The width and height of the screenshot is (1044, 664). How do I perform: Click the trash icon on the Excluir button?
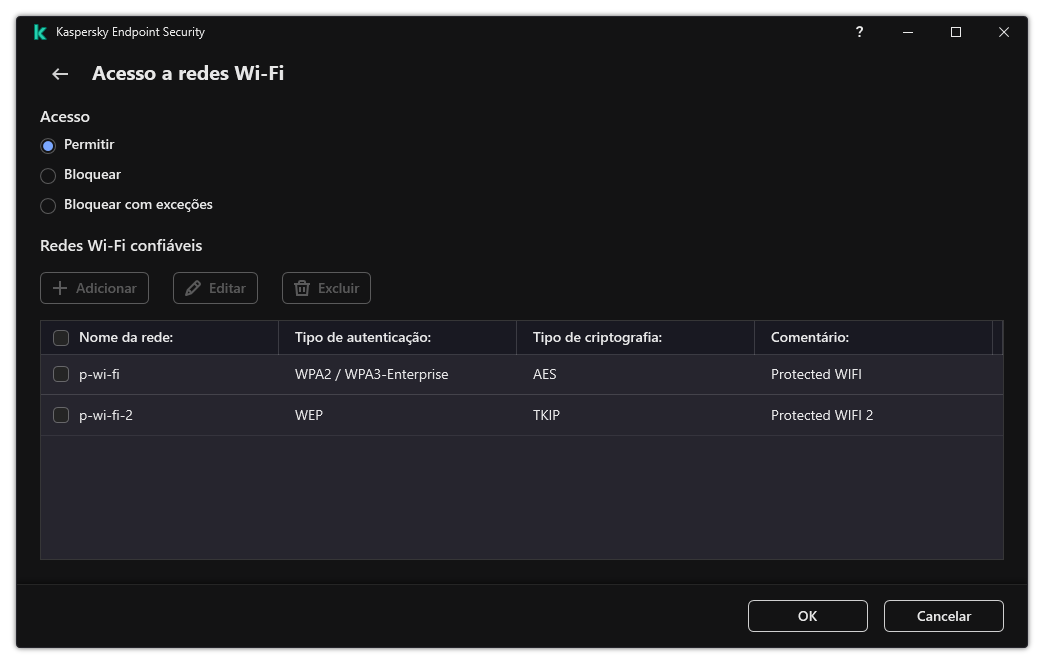pos(302,288)
